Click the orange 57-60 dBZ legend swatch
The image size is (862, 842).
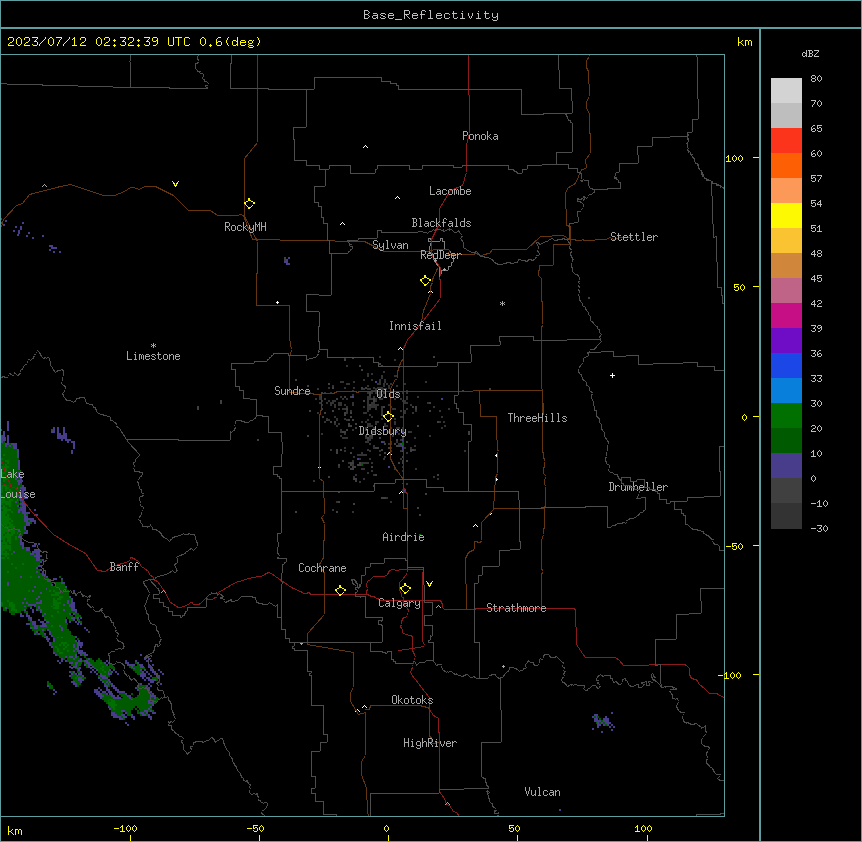click(786, 165)
